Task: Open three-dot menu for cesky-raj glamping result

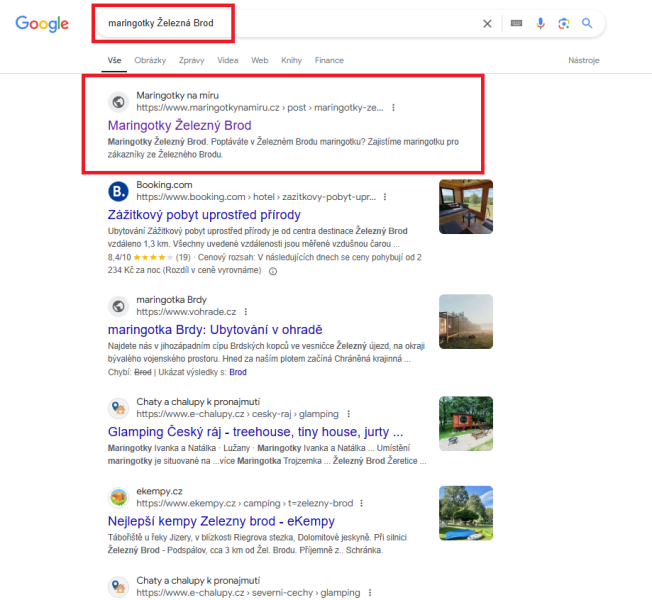Action: pyautogui.click(x=348, y=414)
